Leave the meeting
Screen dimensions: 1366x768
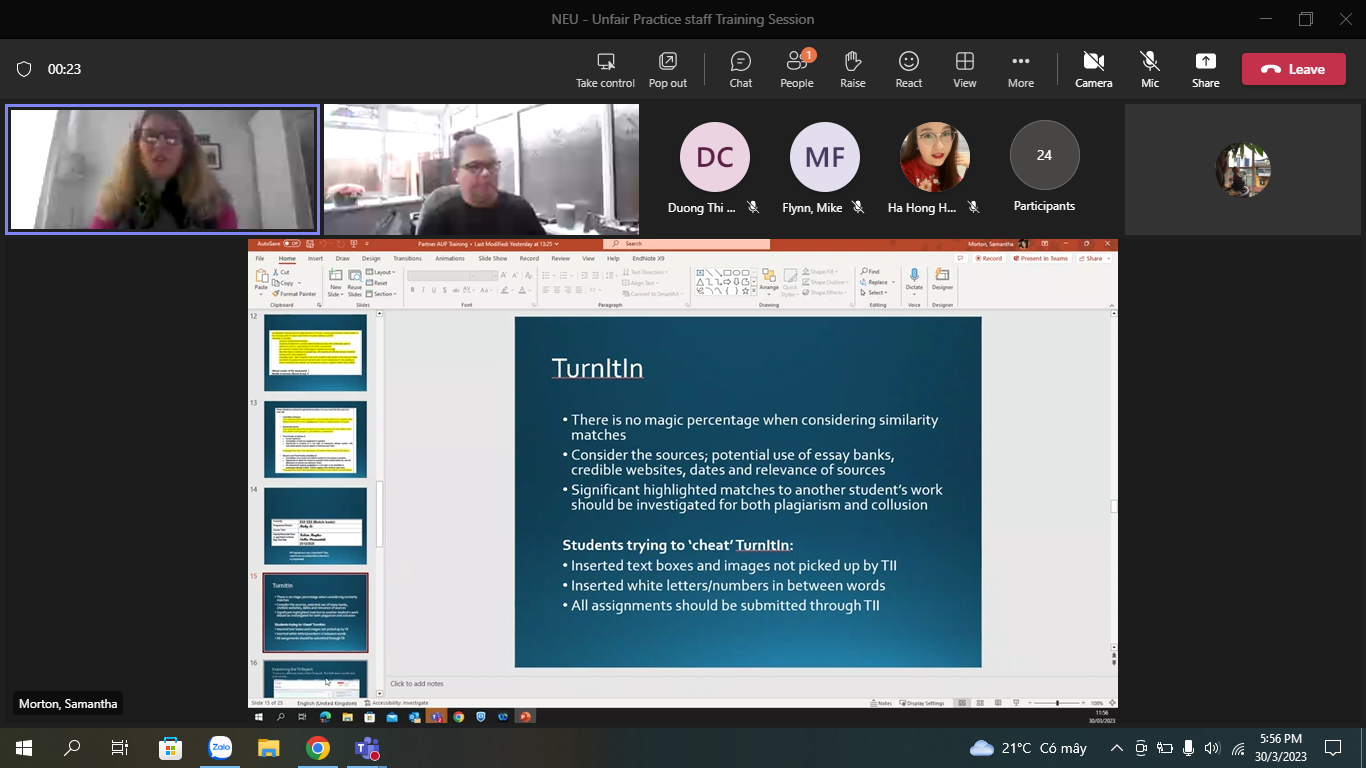click(x=1294, y=69)
